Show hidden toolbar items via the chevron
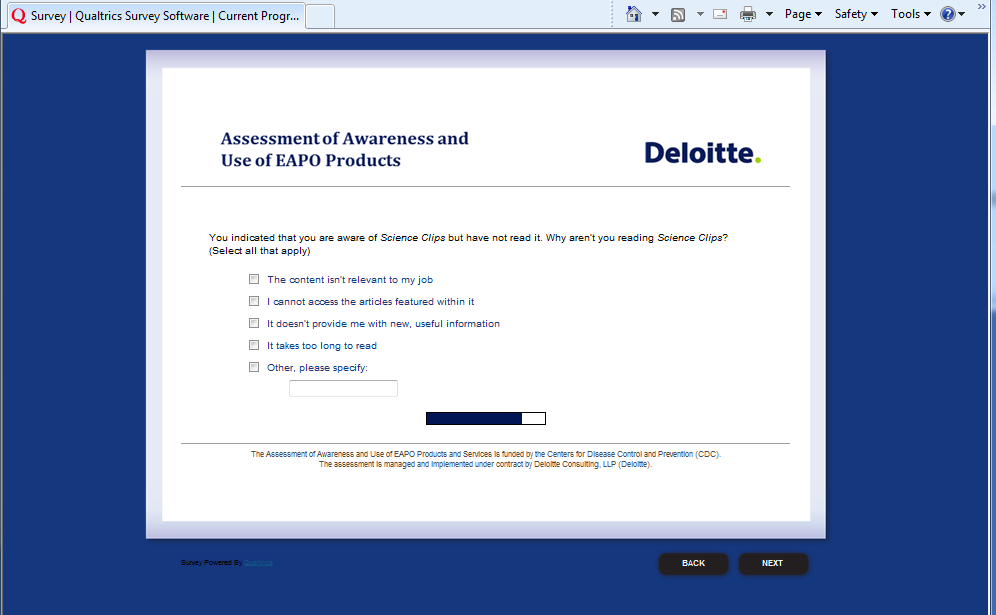This screenshot has width=996, height=615. (x=981, y=6)
